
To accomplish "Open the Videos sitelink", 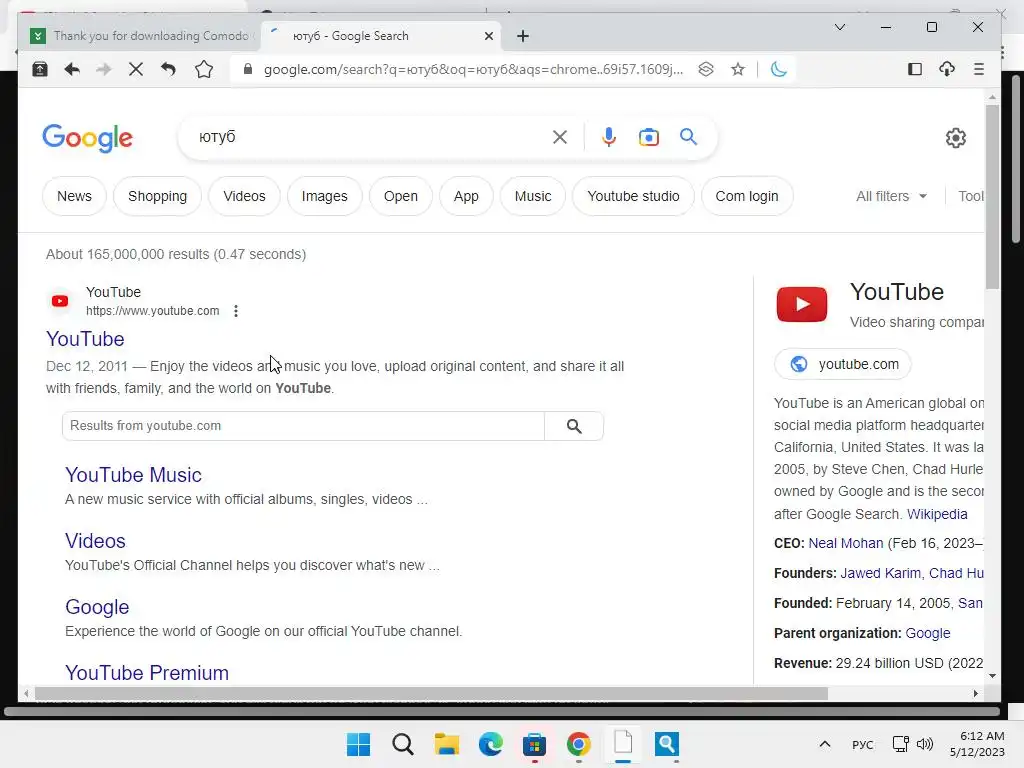I will (95, 541).
